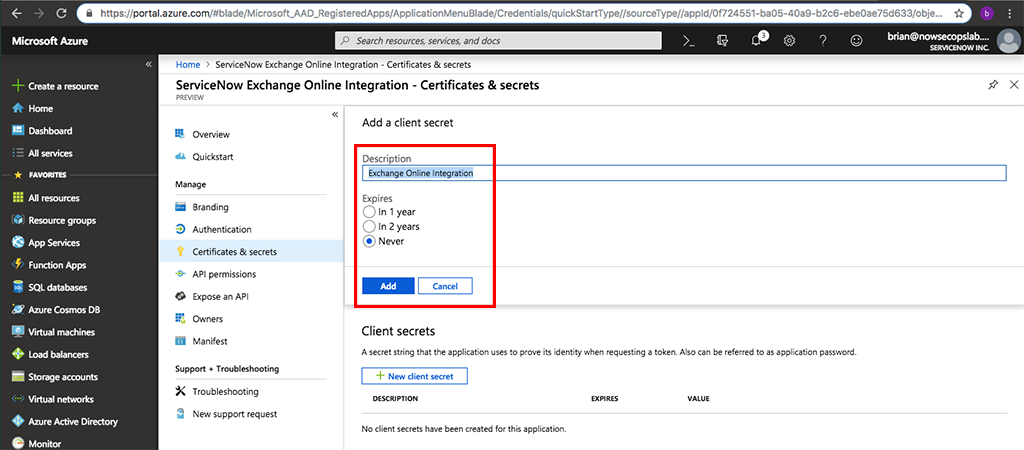Screen dimensions: 1024x450
Task: Open help question mark icon
Action: [823, 40]
